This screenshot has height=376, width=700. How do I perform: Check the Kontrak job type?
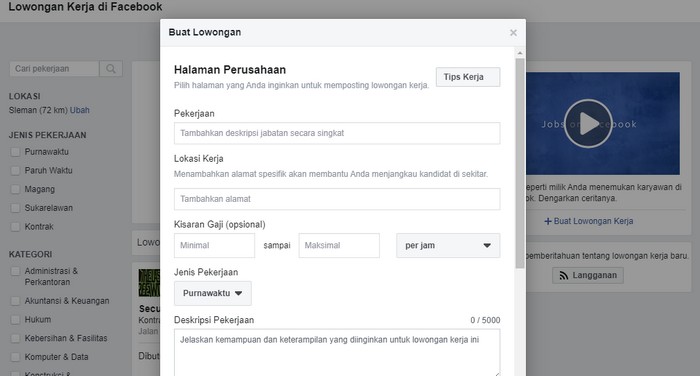click(15, 227)
